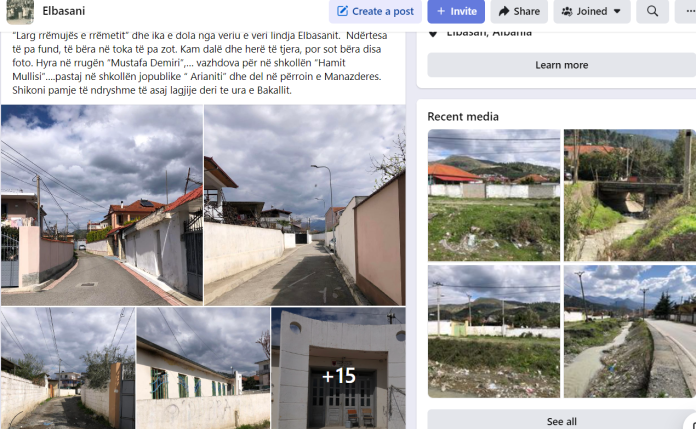
Task: Open the street lamp alley photo
Action: 304,205
